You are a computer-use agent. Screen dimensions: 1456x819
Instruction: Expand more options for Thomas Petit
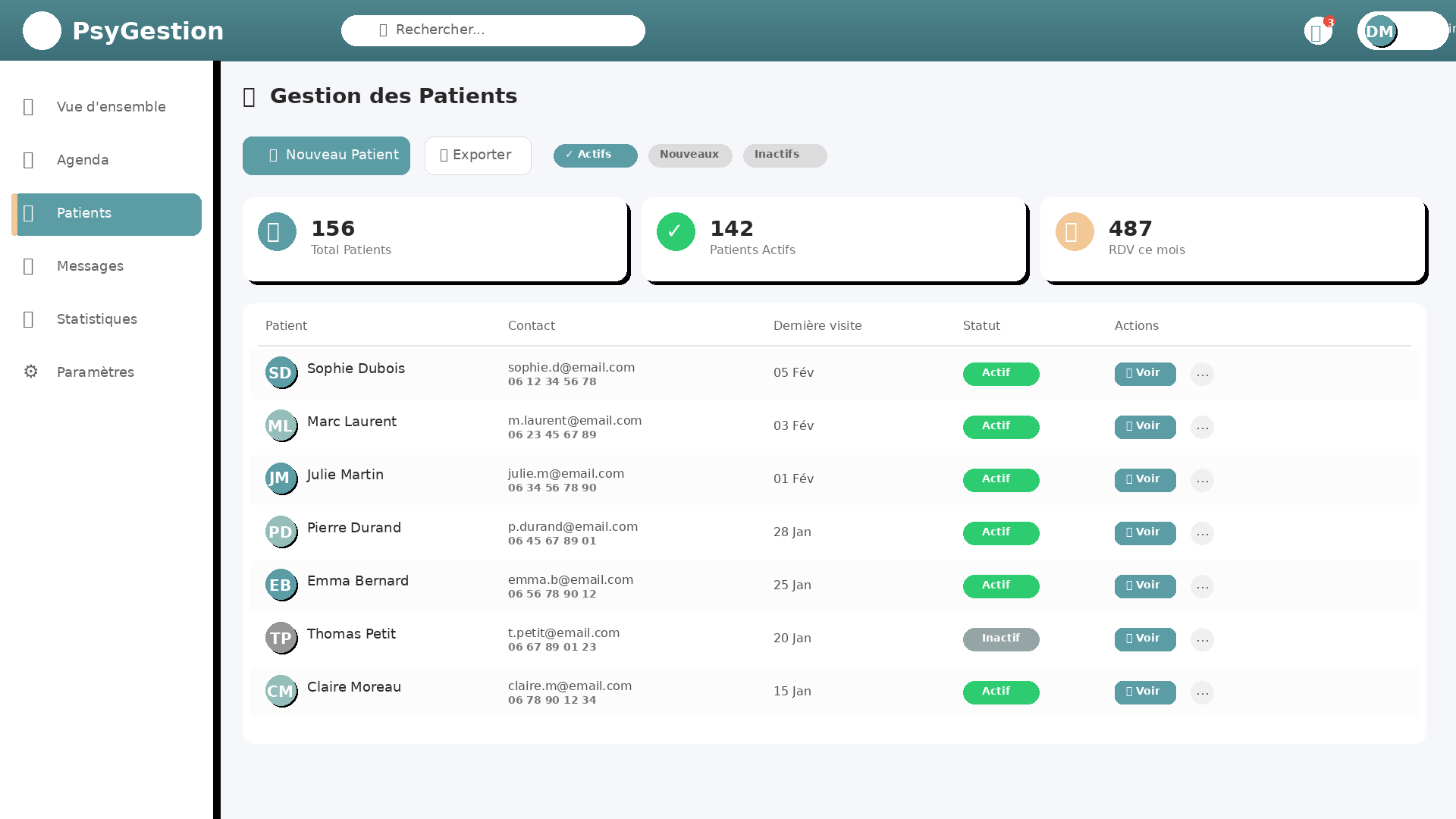point(1202,639)
